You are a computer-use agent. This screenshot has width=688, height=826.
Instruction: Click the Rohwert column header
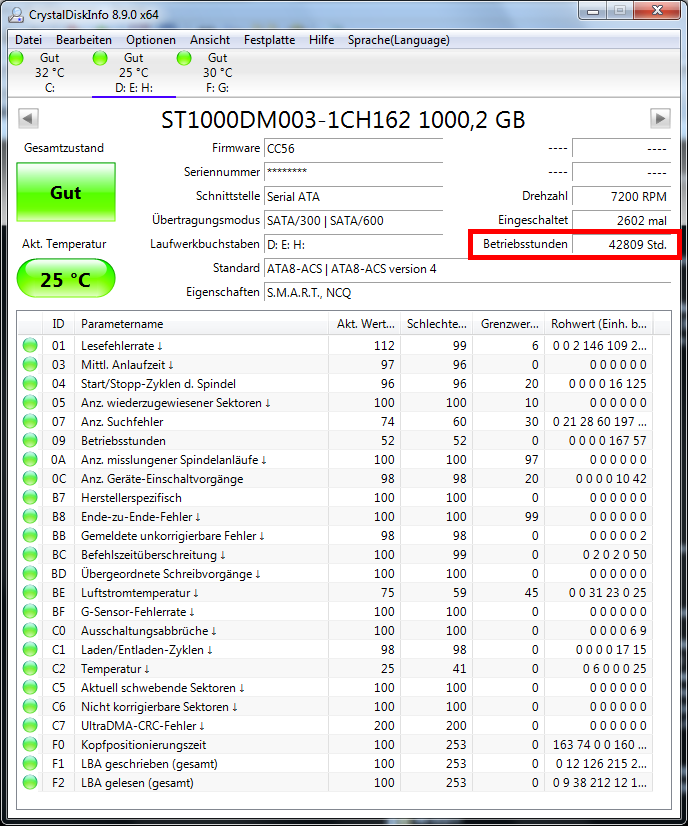[x=599, y=324]
